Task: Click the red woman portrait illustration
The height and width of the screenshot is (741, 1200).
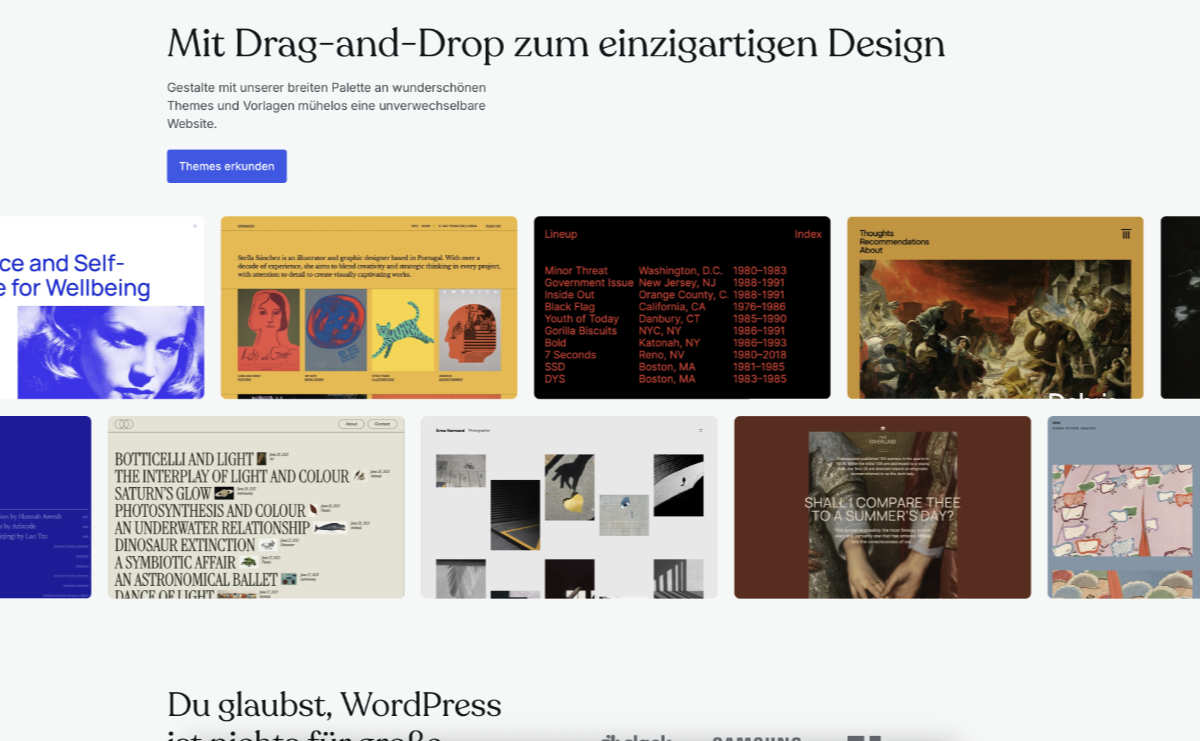Action: 268,330
